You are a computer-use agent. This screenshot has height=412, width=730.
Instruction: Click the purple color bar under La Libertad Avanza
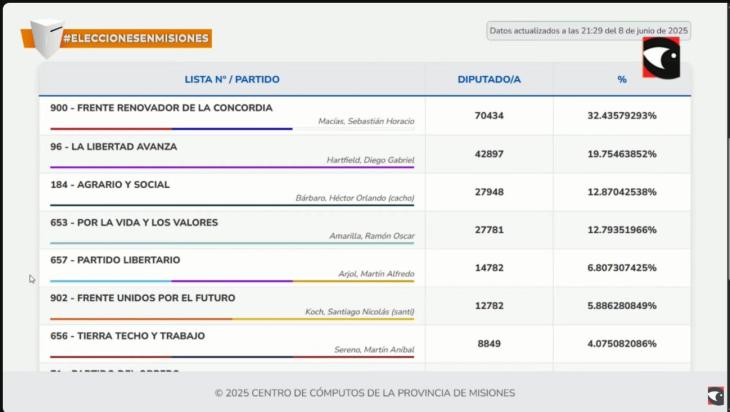click(232, 167)
